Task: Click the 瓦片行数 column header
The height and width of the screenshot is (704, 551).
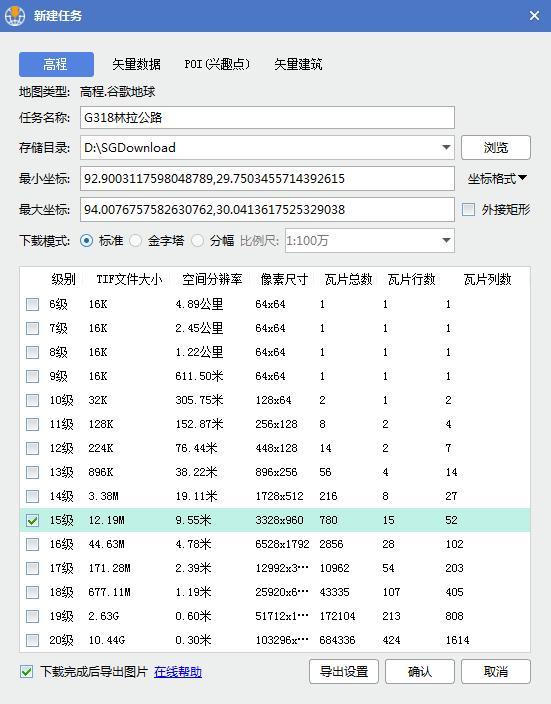Action: pos(411,279)
